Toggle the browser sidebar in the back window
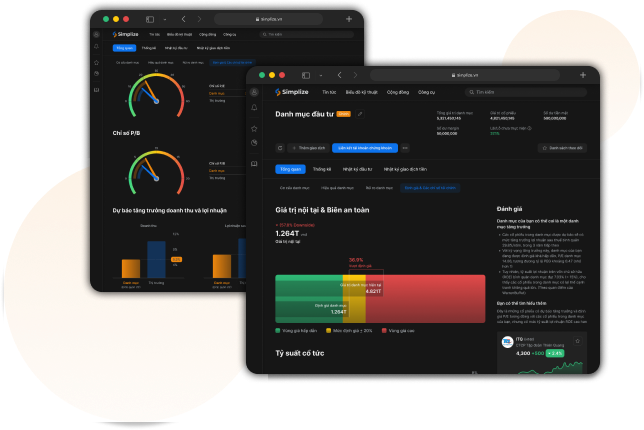 click(x=150, y=19)
